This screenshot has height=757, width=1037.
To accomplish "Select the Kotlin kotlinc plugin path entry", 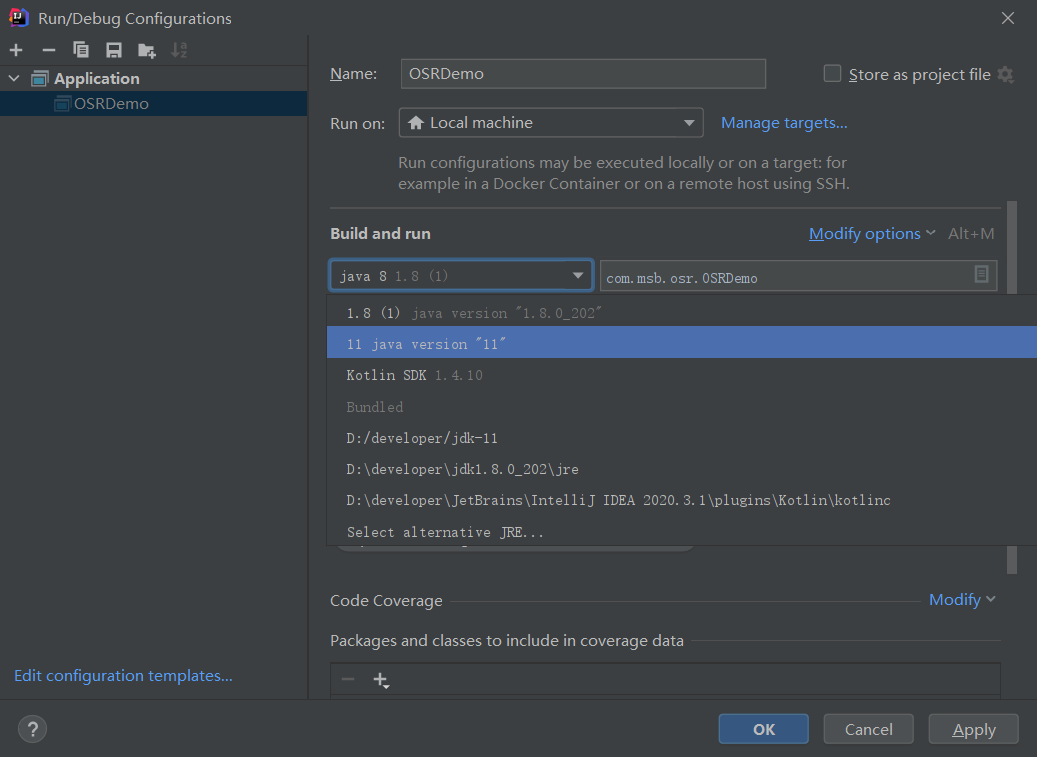I will click(682, 500).
